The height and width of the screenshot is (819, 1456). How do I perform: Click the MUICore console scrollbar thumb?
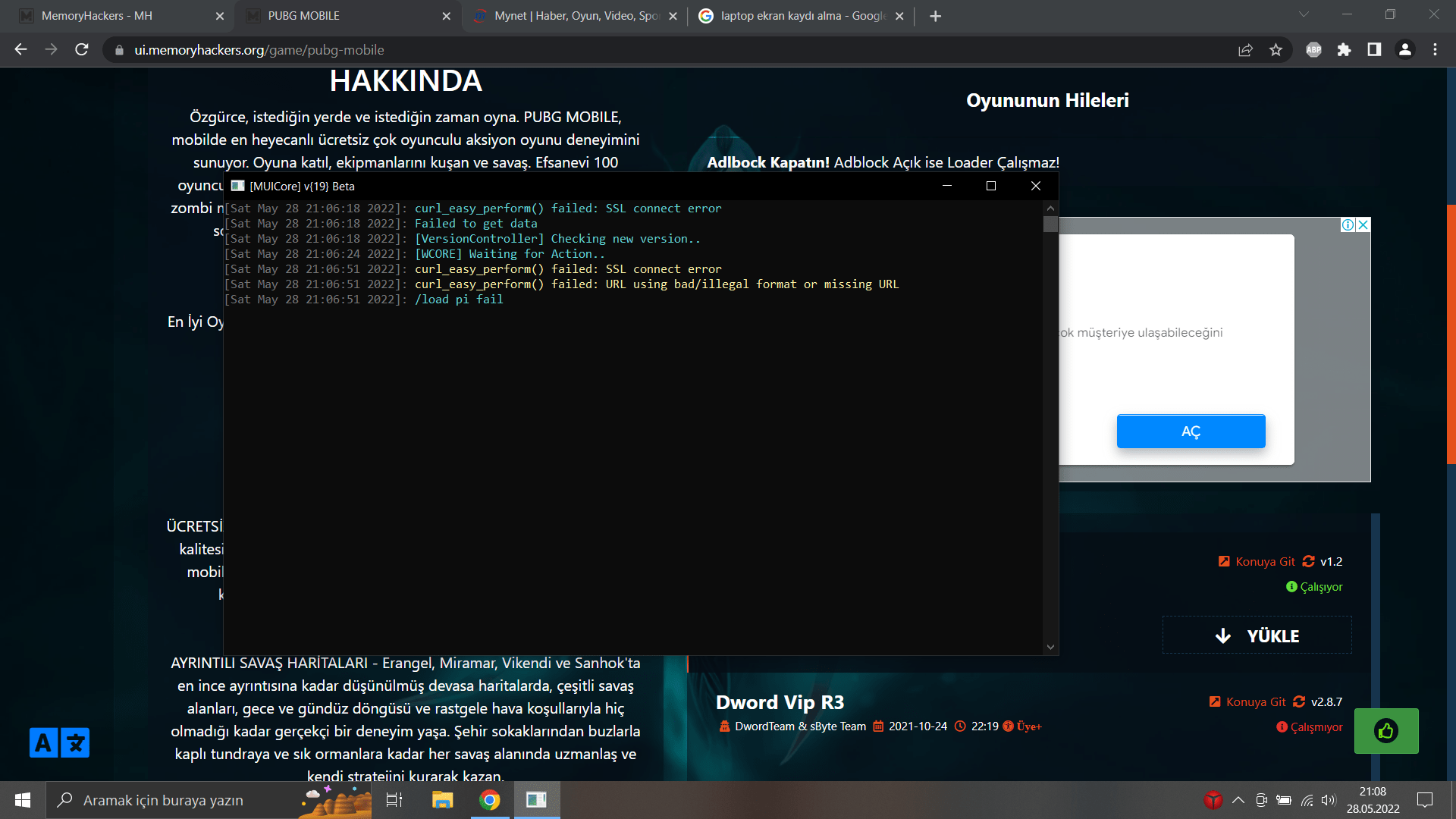pyautogui.click(x=1050, y=224)
